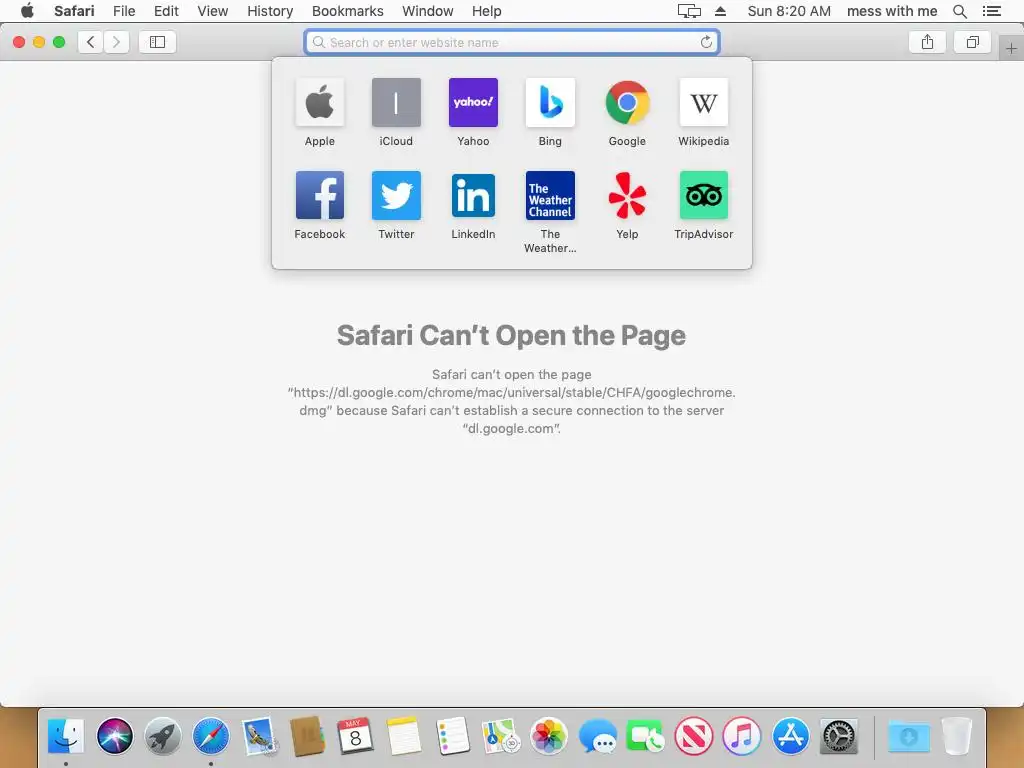Launch Siri from the Dock
This screenshot has width=1024, height=768.
point(114,736)
